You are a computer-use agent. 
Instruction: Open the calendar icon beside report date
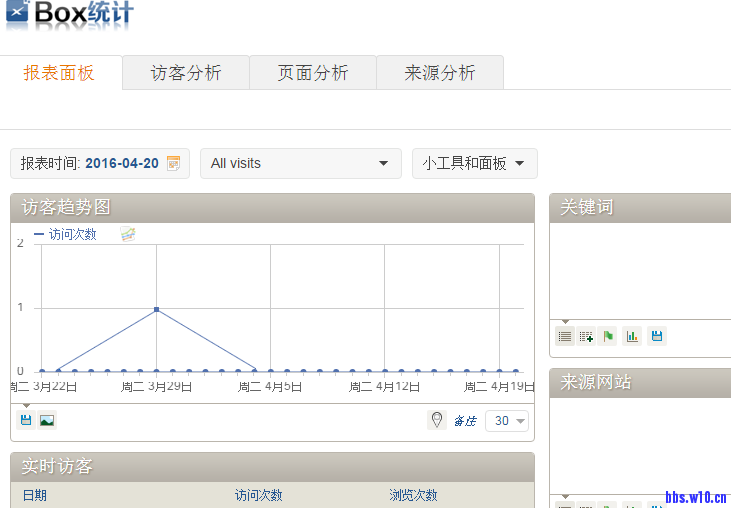(x=173, y=163)
